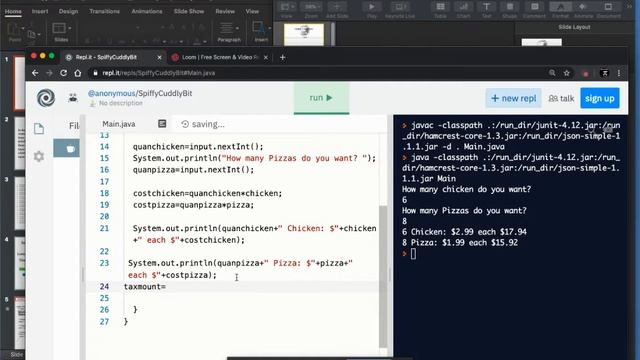This screenshot has width=640, height=360.
Task: Click code line 24 'taxmount='
Action: click(144, 287)
